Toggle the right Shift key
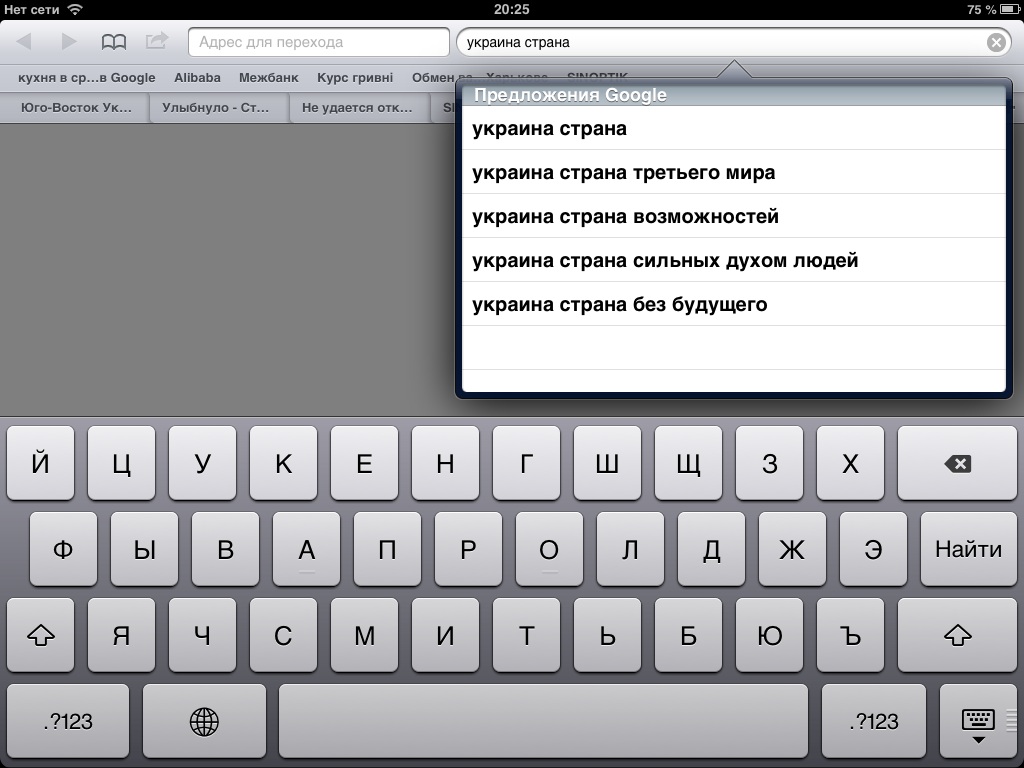The width and height of the screenshot is (1024, 768). tap(957, 635)
